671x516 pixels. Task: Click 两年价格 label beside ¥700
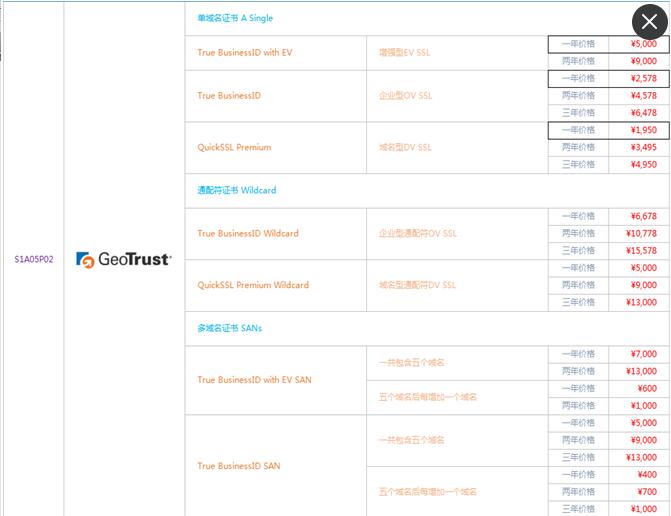[578, 492]
